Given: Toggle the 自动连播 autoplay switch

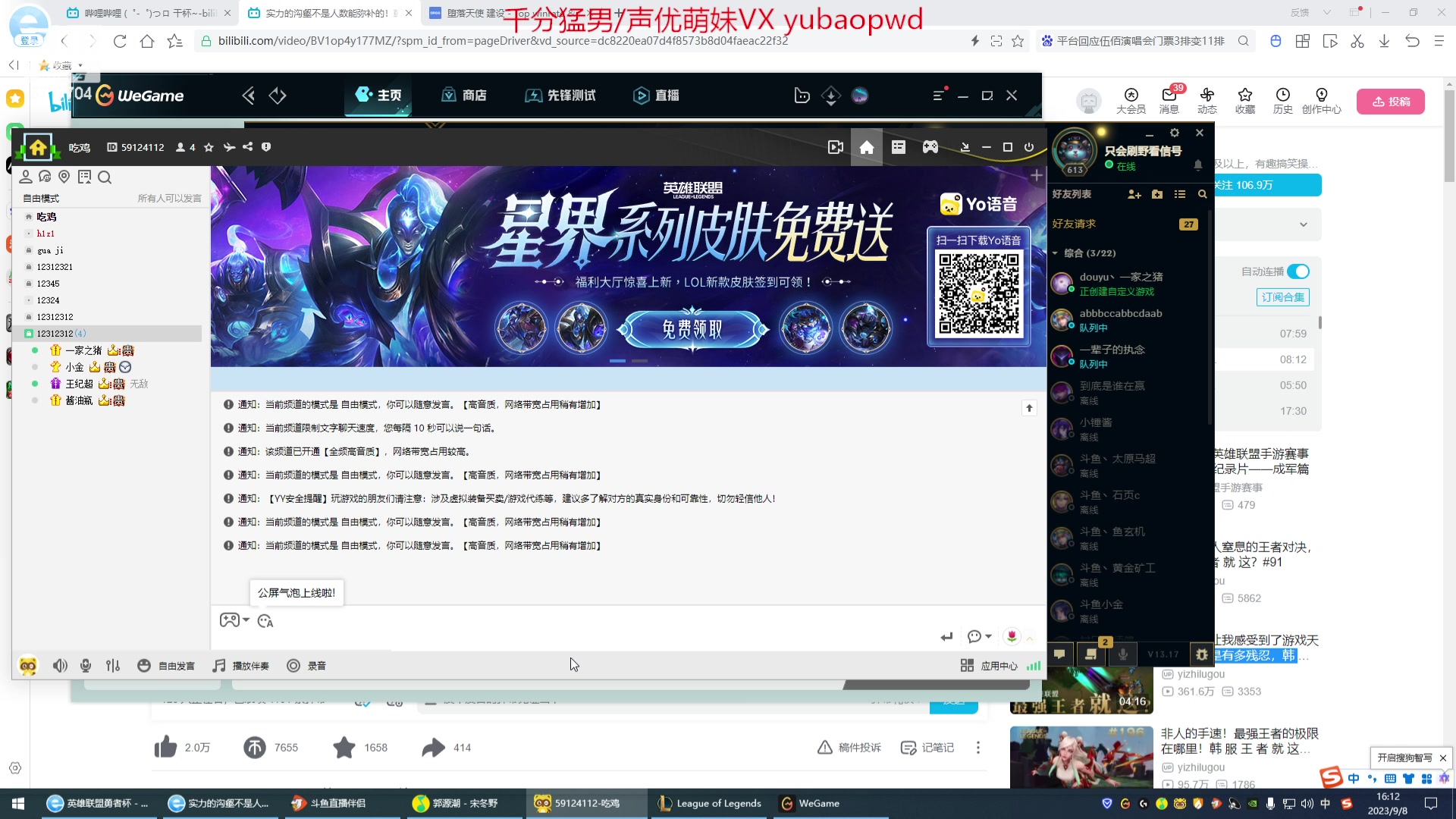Looking at the screenshot, I should tap(1298, 271).
